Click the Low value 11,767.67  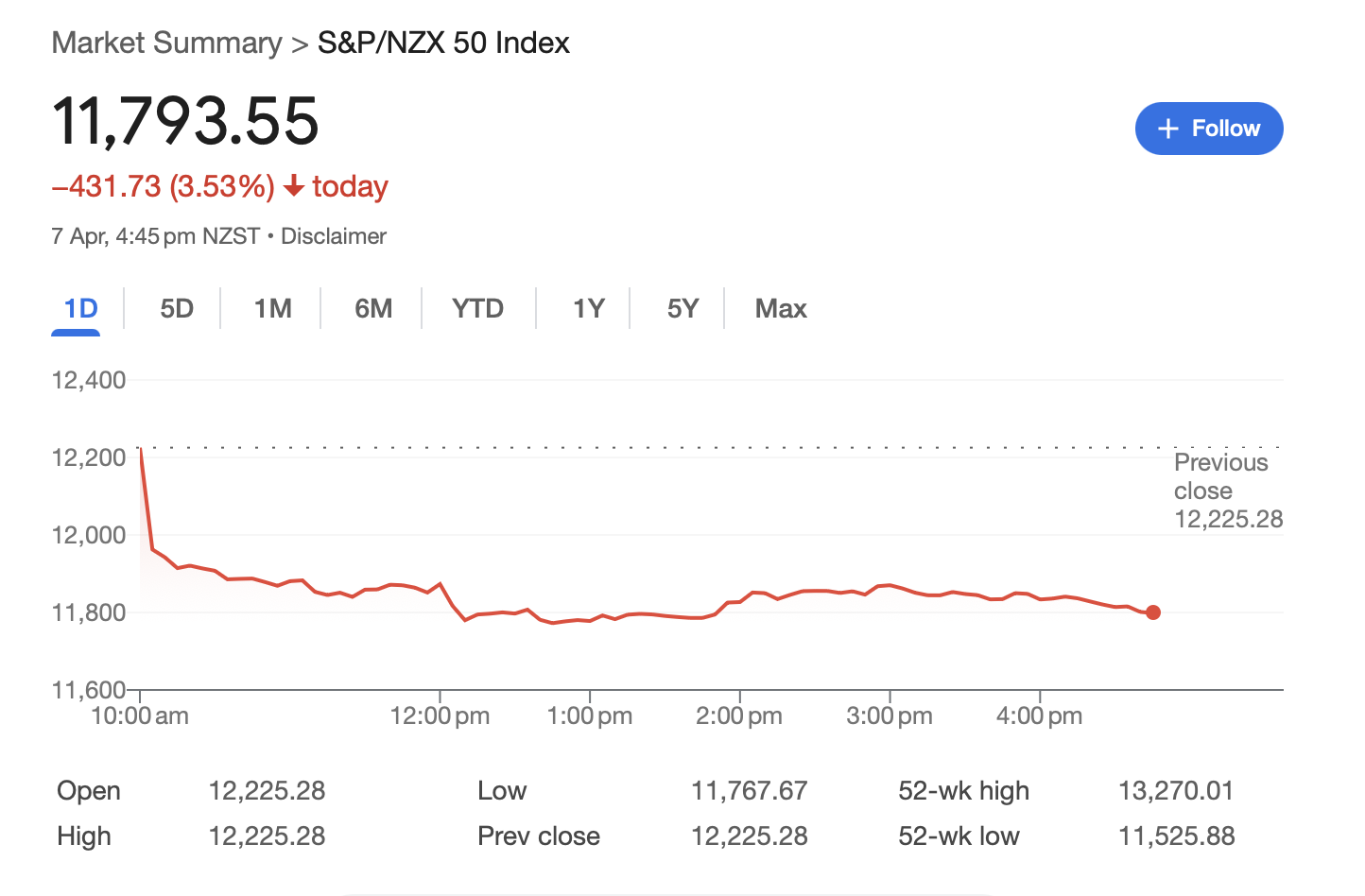click(749, 791)
